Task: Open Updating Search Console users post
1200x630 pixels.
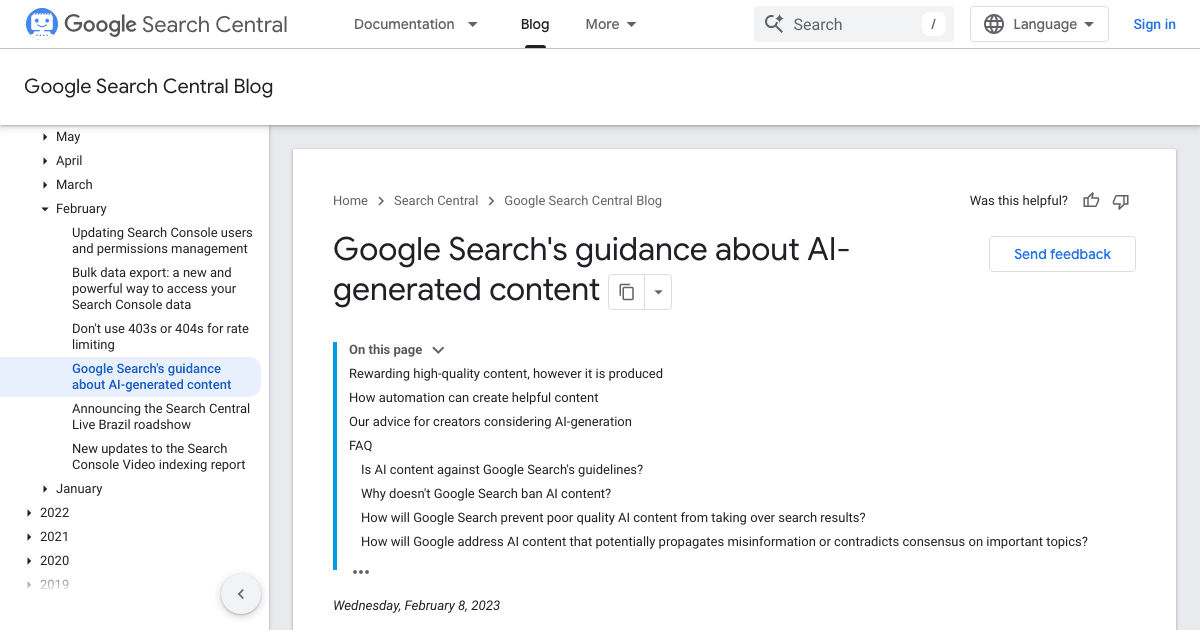Action: tap(162, 241)
